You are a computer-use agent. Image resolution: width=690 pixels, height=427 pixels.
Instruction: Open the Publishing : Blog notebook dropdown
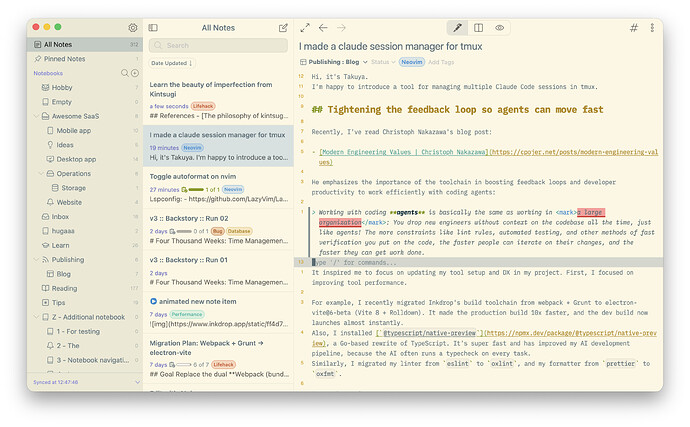coord(334,62)
